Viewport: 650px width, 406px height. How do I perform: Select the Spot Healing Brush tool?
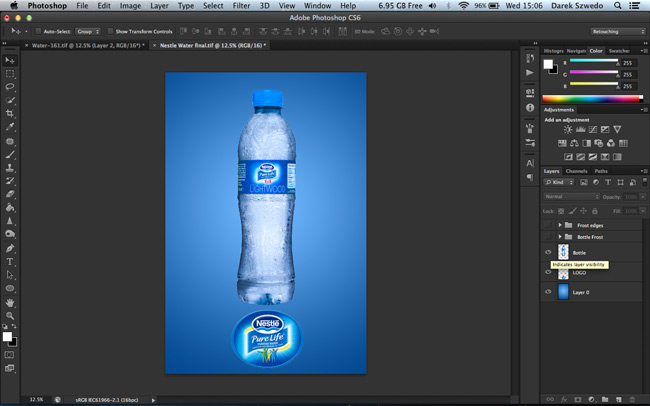10,141
